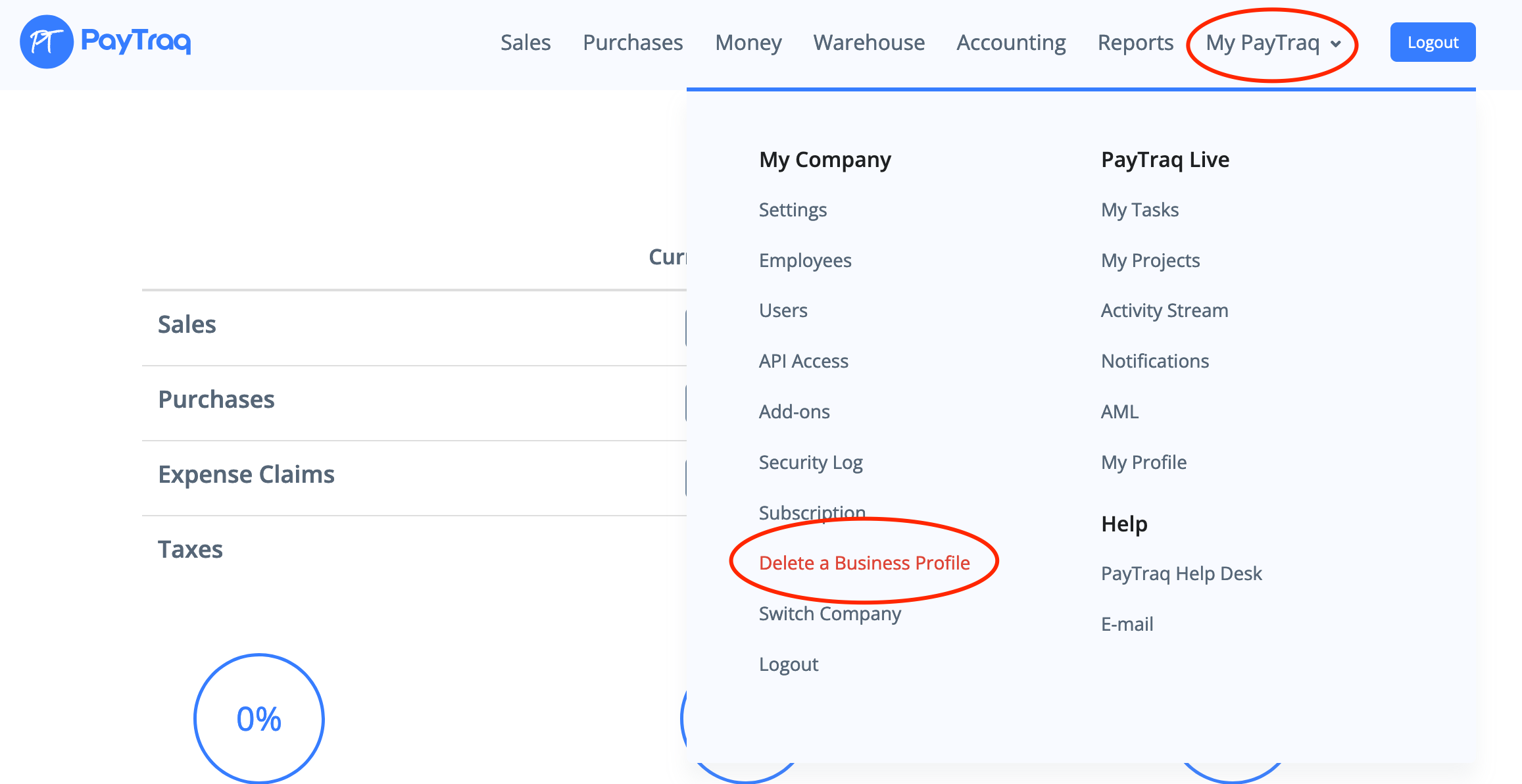Click the 0% progress circle
The height and width of the screenshot is (784, 1522).
pos(259,718)
